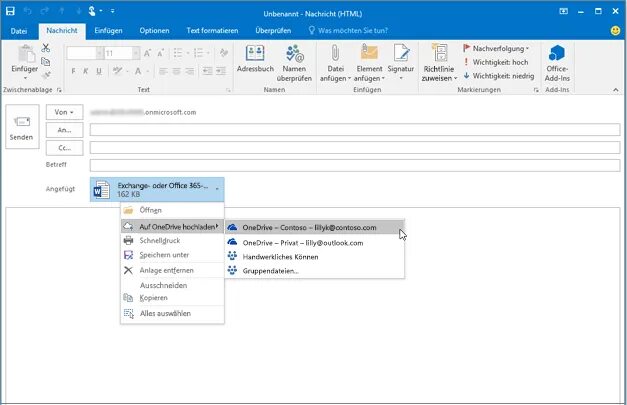Toggle Wichtigkeit: hoch flag
627x405 pixels.
click(496, 62)
